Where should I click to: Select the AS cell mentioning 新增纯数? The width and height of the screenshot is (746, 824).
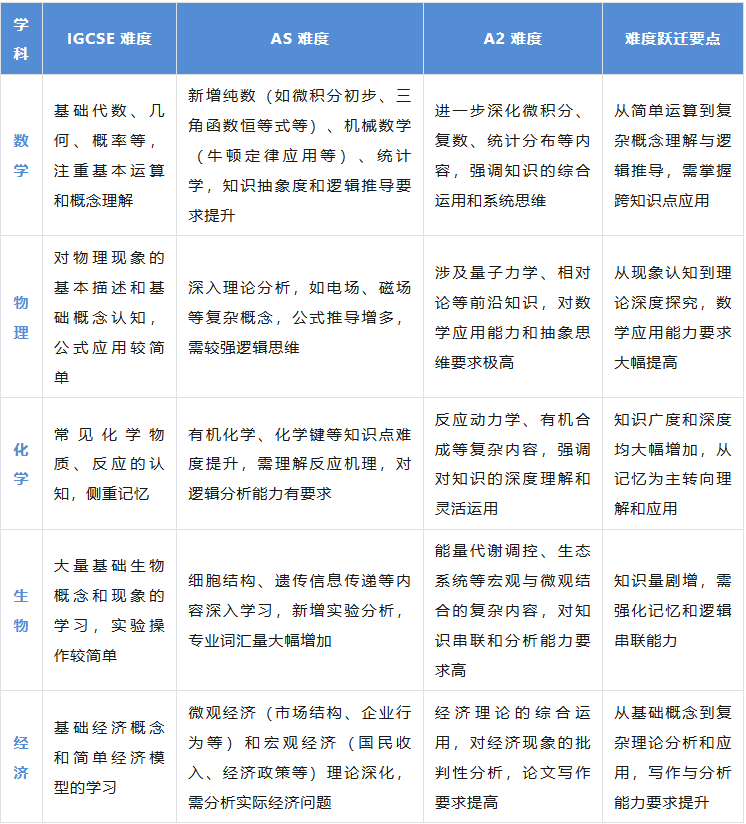click(299, 155)
